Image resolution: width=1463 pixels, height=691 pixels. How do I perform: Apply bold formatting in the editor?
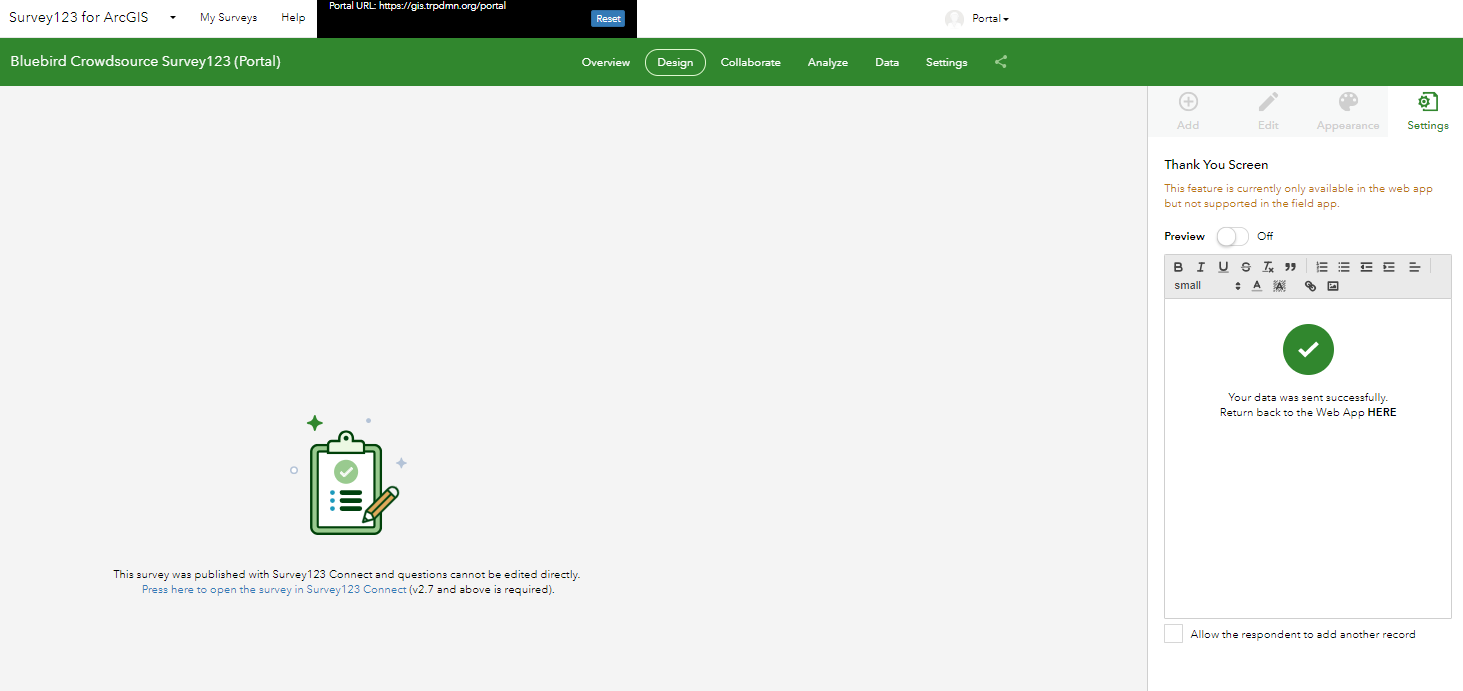point(1178,267)
